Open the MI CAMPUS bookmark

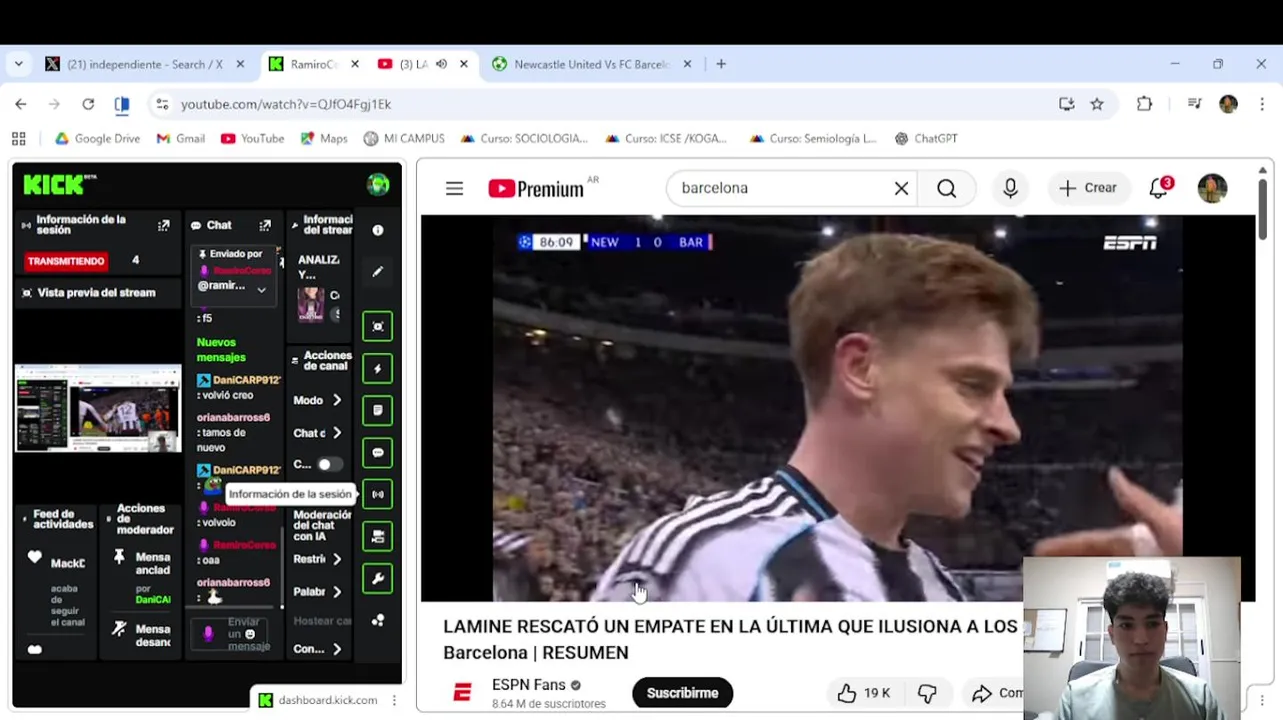[x=404, y=139]
